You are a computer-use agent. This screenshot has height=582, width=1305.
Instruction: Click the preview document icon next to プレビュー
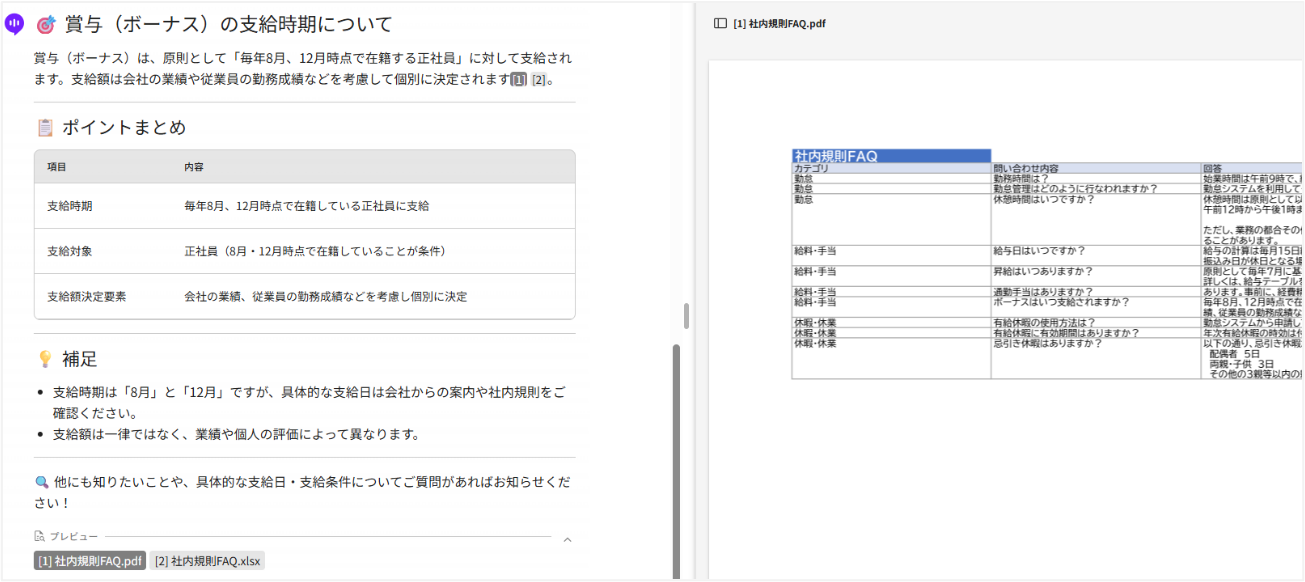(x=39, y=537)
